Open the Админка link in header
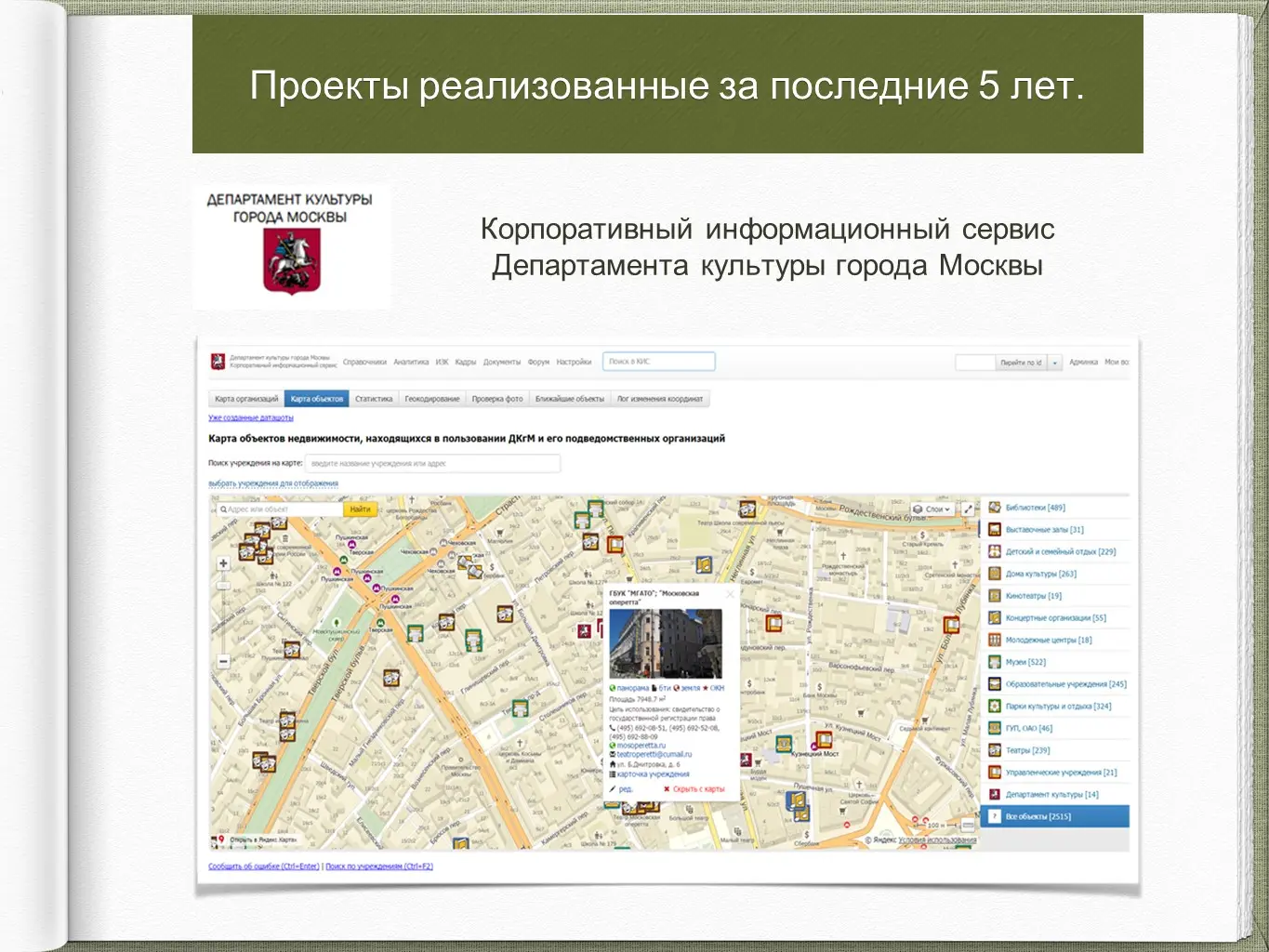 (1083, 363)
